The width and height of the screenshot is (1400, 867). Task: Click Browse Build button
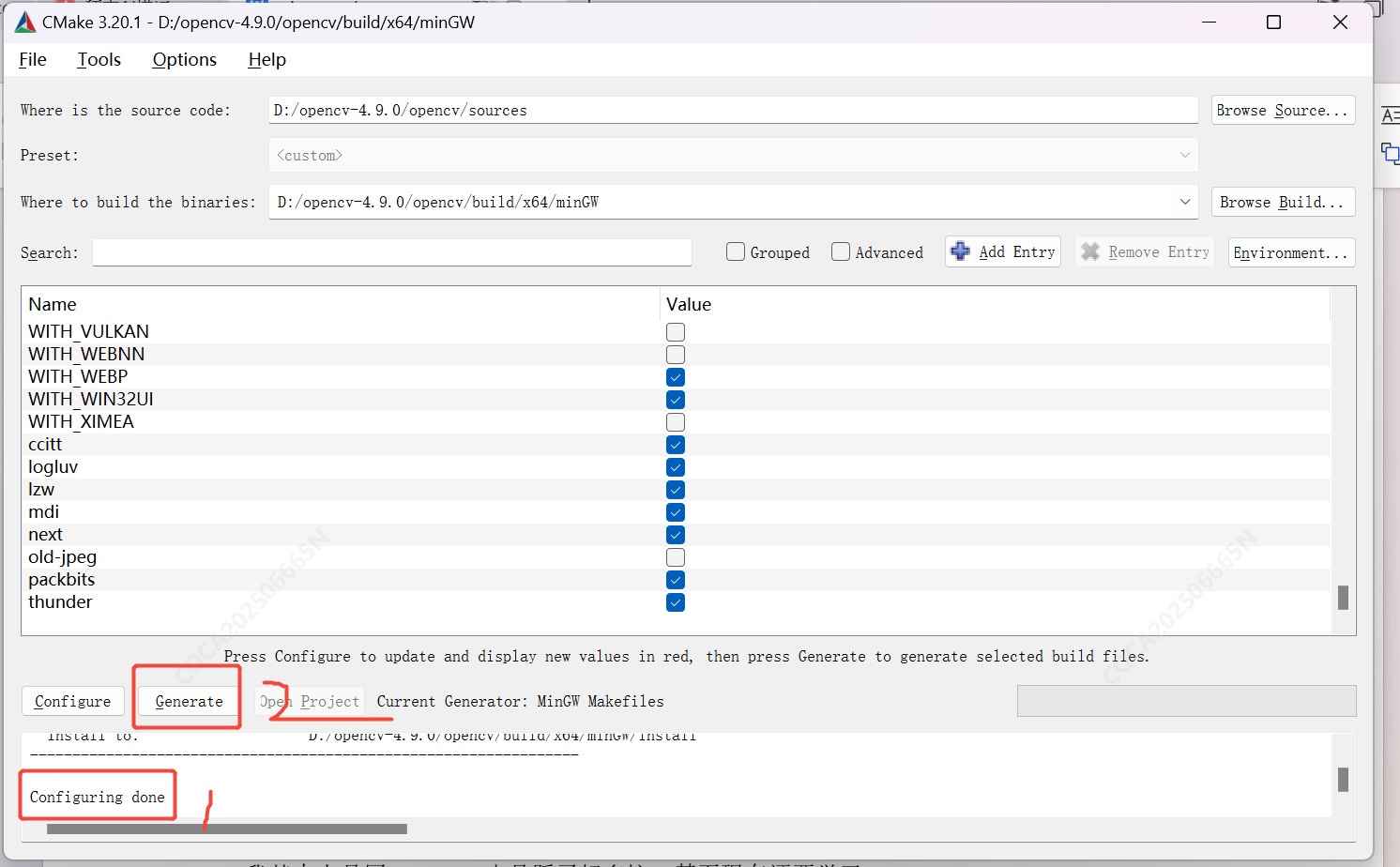(1283, 202)
